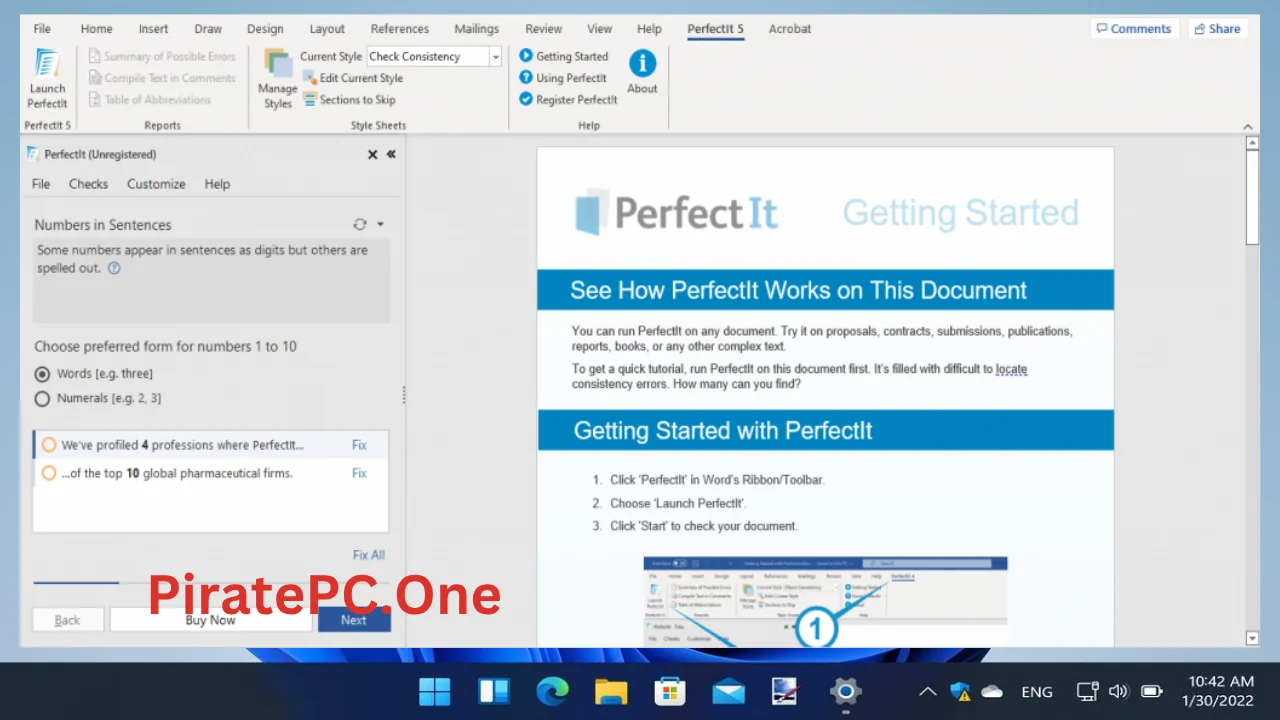Click Compile Text in Comments
This screenshot has height=720, width=1280.
click(x=162, y=78)
